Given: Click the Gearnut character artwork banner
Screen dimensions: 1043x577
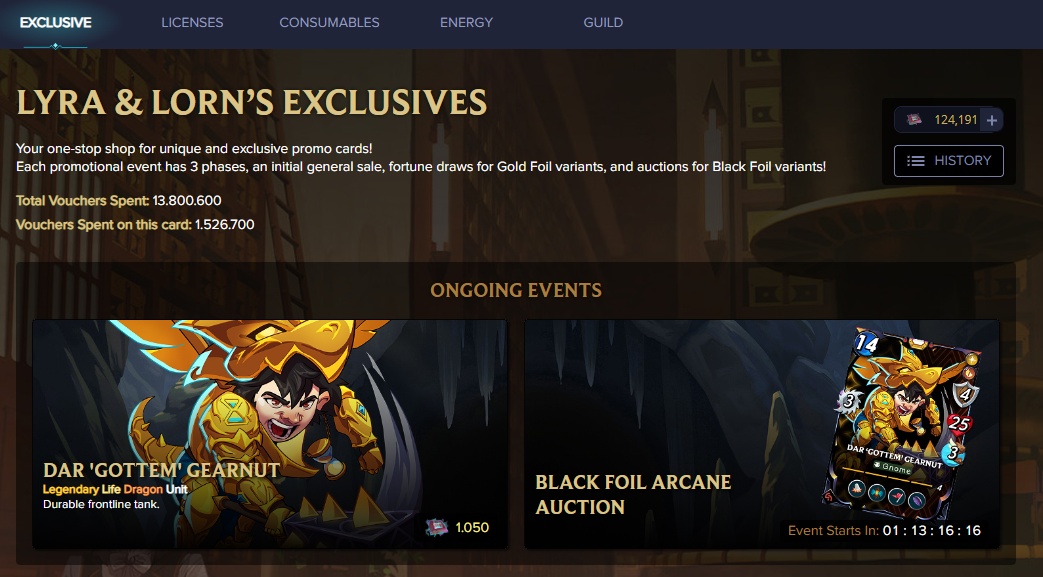Looking at the screenshot, I should pyautogui.click(x=270, y=400).
